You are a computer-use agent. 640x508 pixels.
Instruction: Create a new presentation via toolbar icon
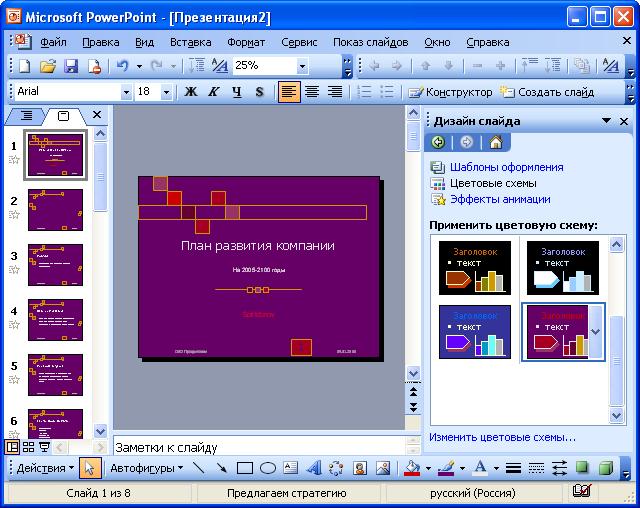click(25, 66)
